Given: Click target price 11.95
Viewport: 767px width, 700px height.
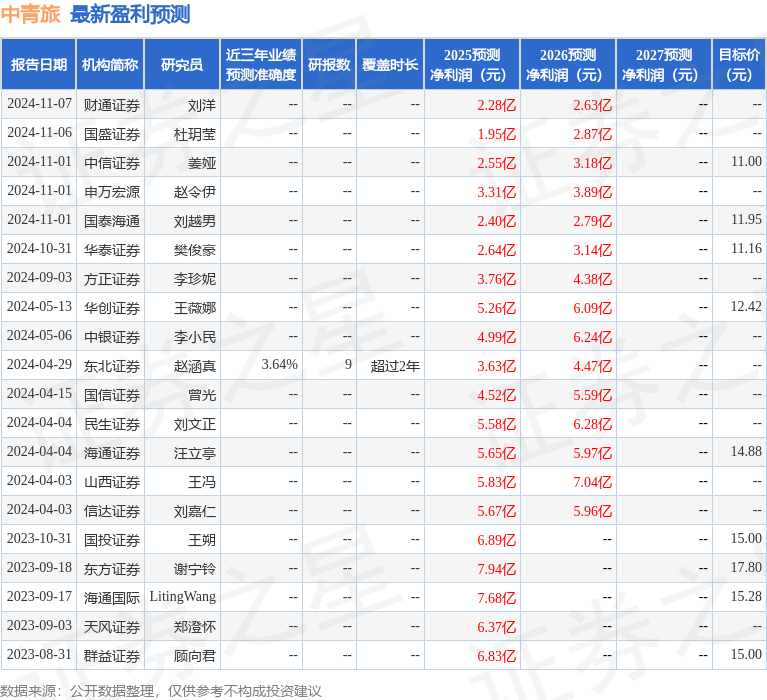Looking at the screenshot, I should tap(746, 219).
